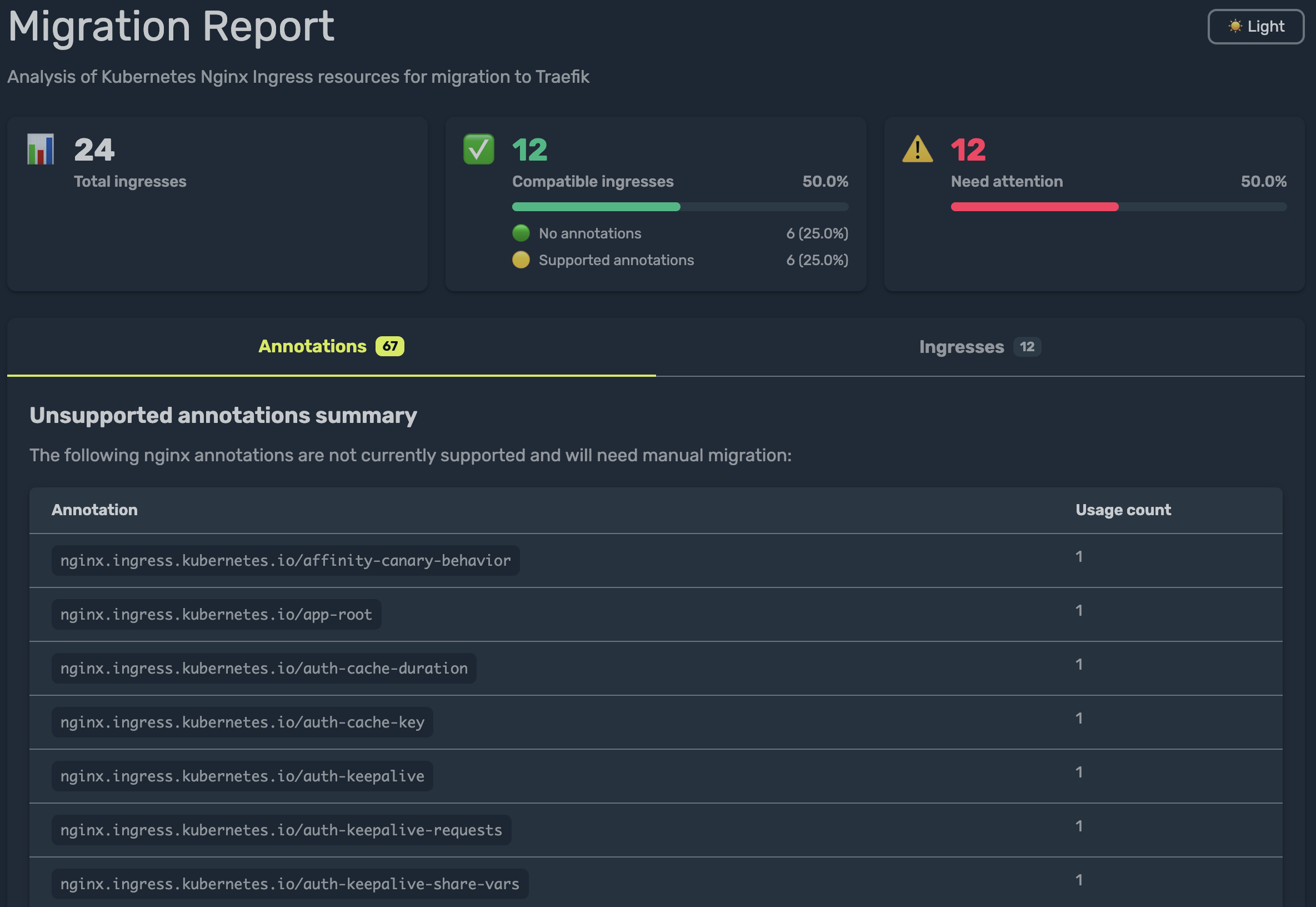The height and width of the screenshot is (907, 1316).
Task: Click usage count for auth-cache-duration
Action: point(1079,664)
